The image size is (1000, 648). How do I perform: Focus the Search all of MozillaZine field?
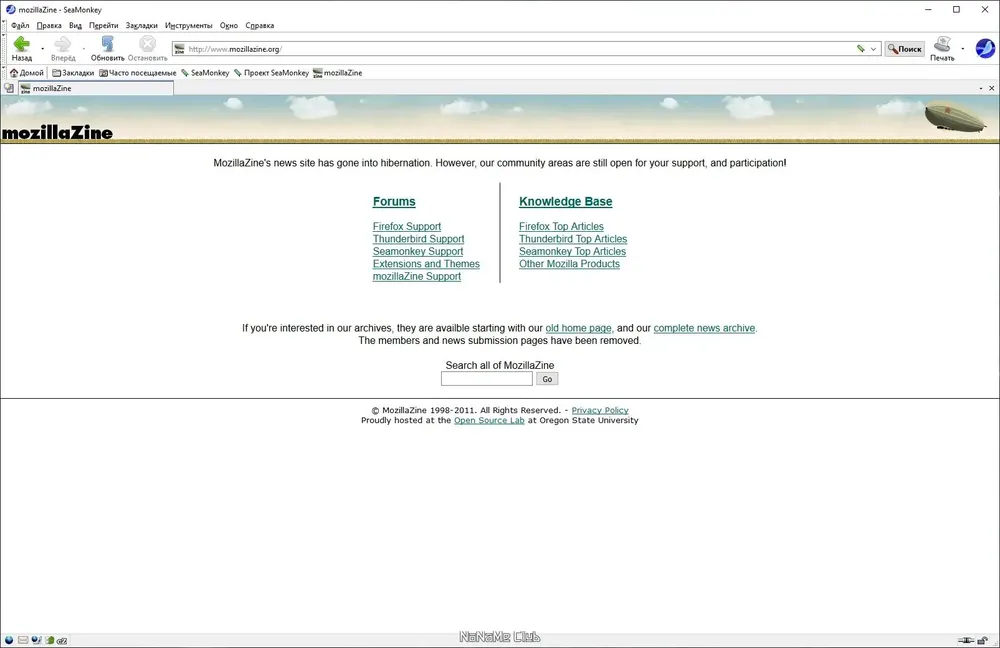click(487, 379)
